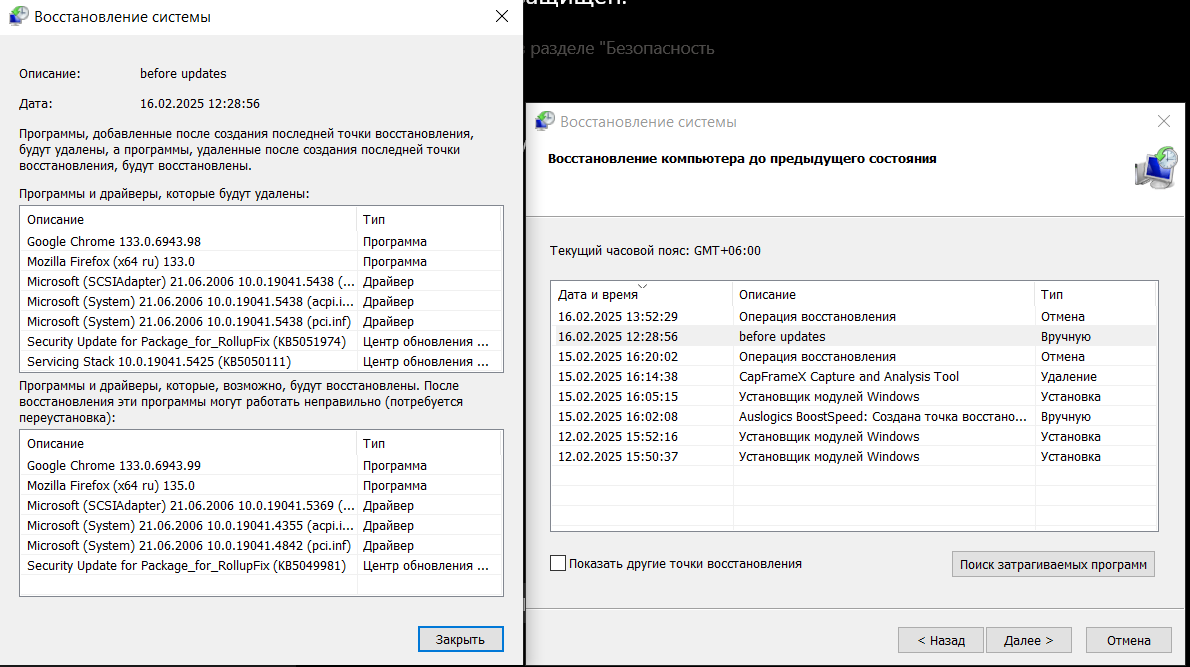This screenshot has height=667, width=1190.
Task: Click 'Поиск затрагиваемых программ' button
Action: (1053, 564)
